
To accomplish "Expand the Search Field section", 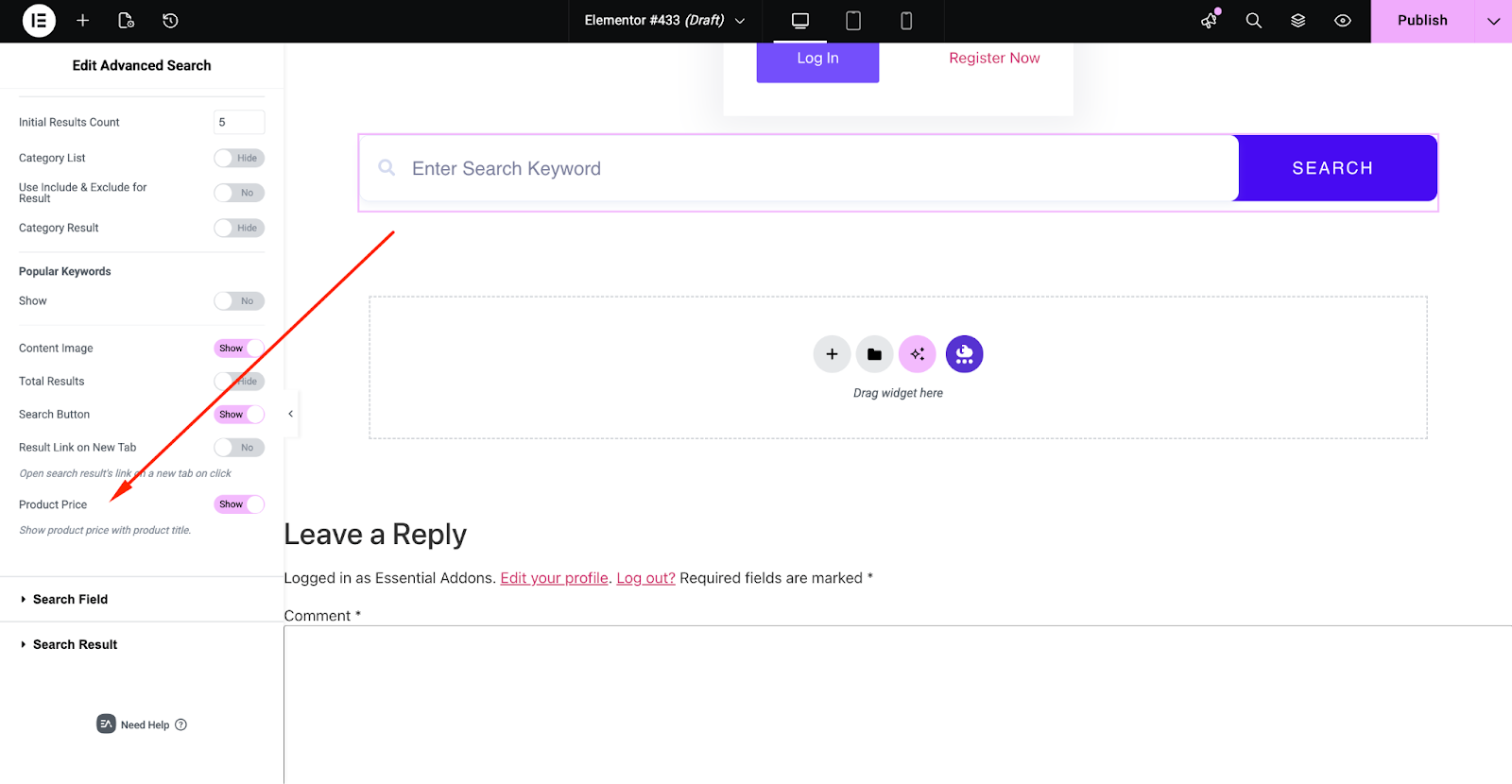I will point(71,599).
